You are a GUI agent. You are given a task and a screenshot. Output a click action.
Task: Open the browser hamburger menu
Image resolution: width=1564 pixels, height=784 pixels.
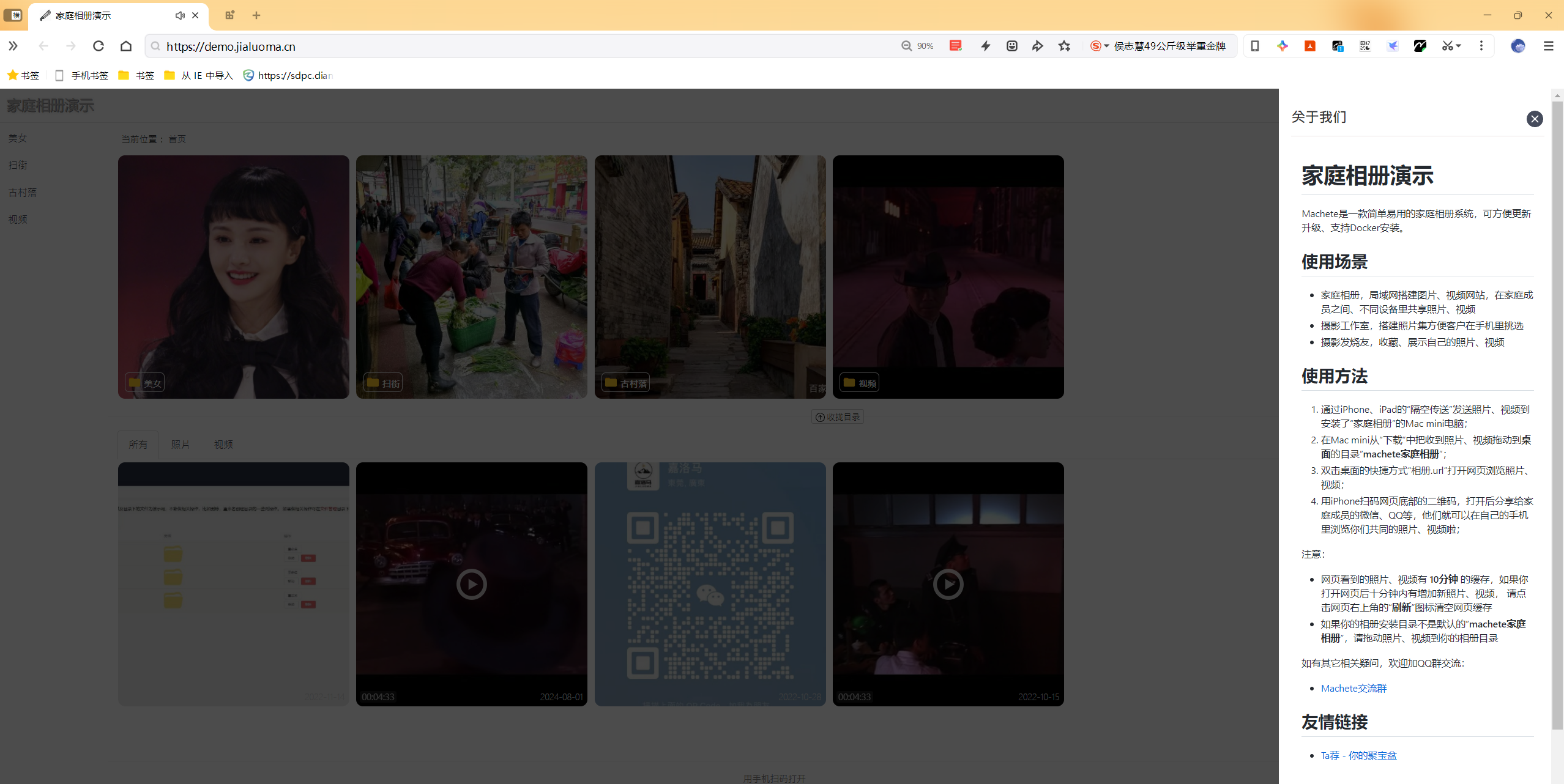click(x=1549, y=46)
